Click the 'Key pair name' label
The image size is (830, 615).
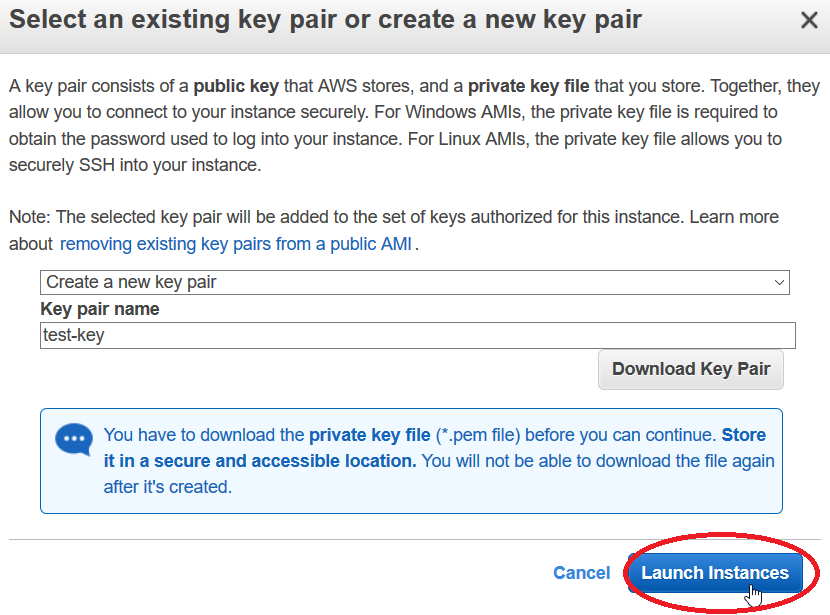(x=100, y=309)
